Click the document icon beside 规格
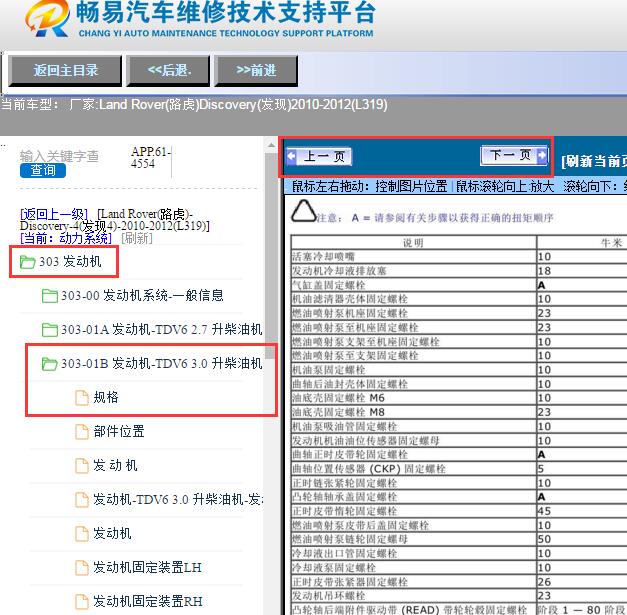The height and width of the screenshot is (615, 627). 82,397
